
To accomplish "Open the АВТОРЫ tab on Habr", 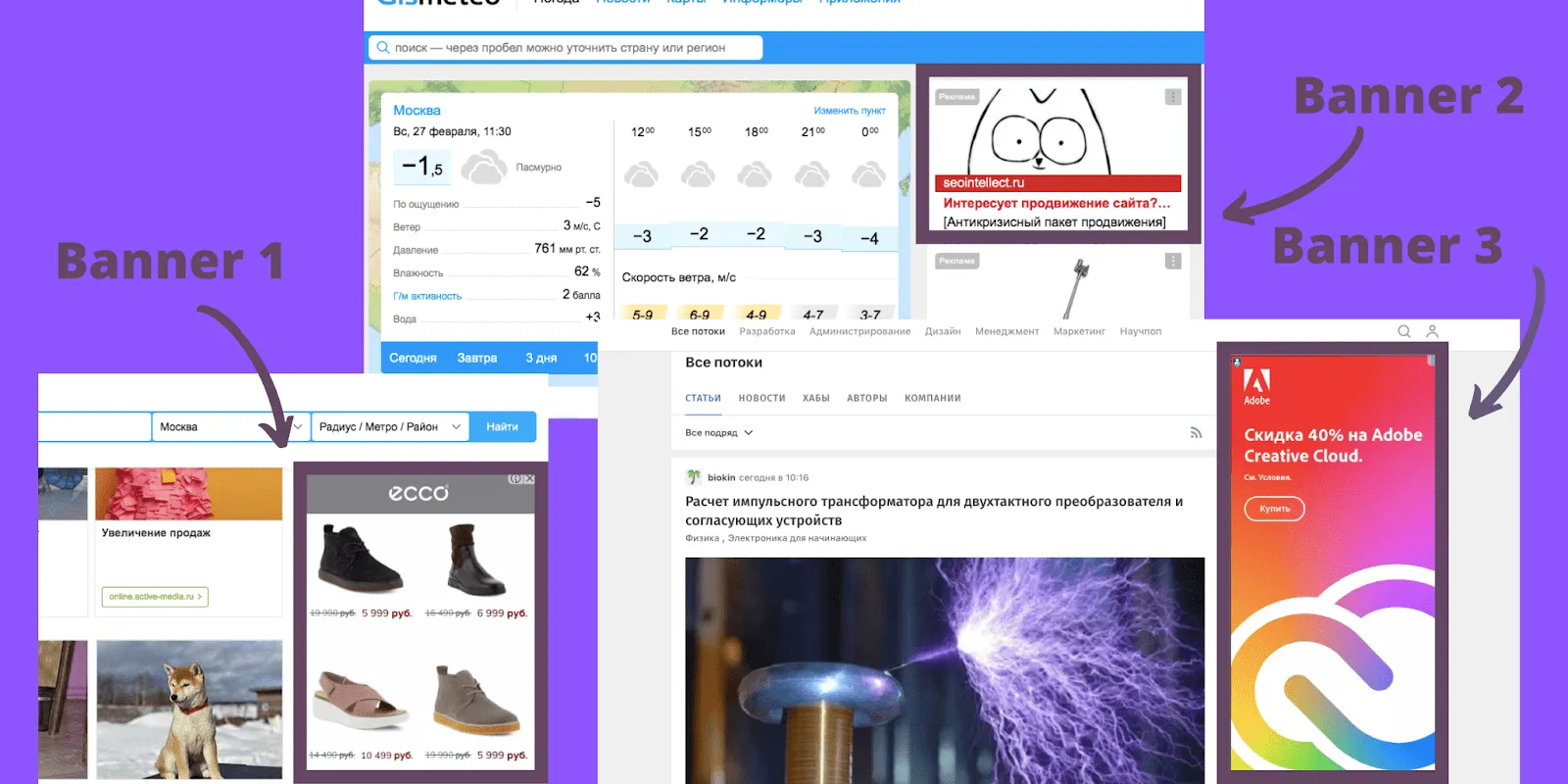I will (866, 398).
